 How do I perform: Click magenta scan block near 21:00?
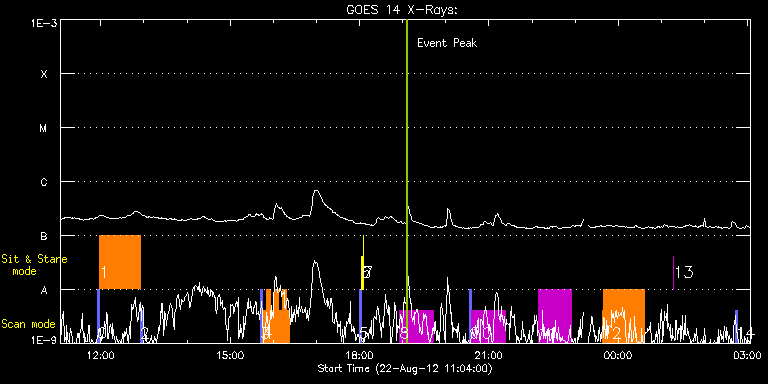click(488, 326)
